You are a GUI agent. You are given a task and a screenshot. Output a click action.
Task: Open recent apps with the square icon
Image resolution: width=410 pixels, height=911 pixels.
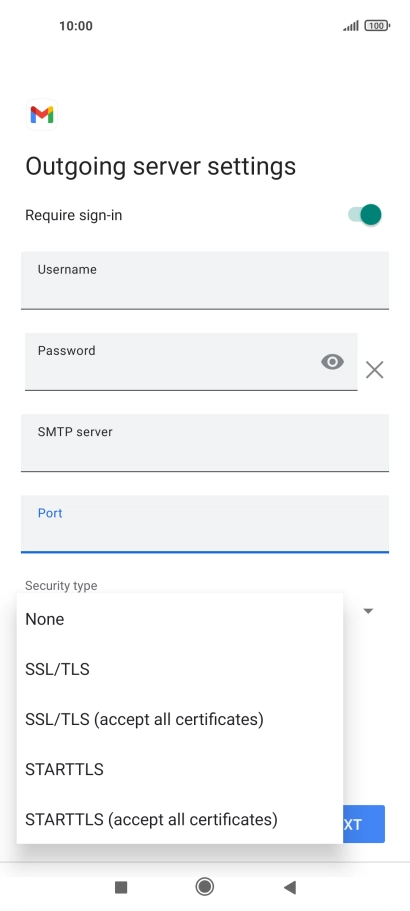pyautogui.click(x=121, y=887)
